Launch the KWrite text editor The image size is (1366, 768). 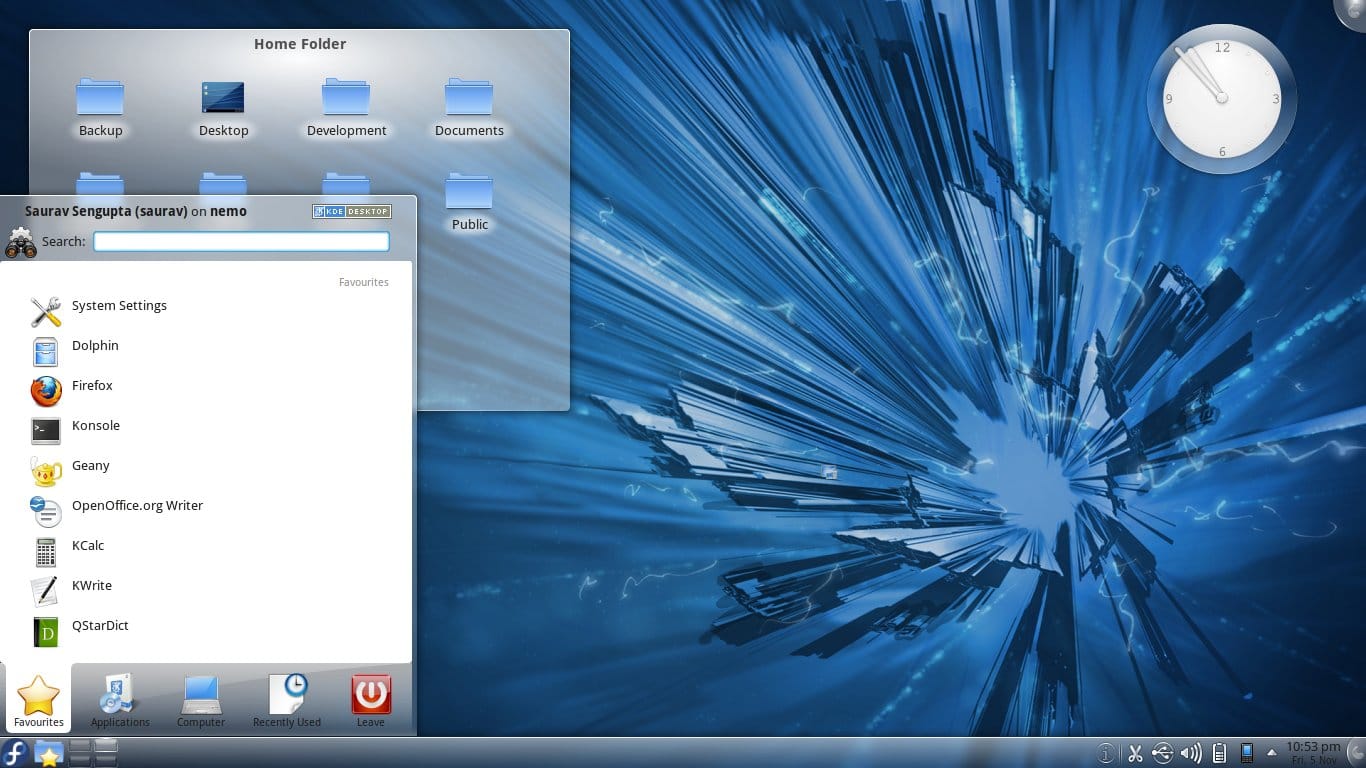coord(91,586)
